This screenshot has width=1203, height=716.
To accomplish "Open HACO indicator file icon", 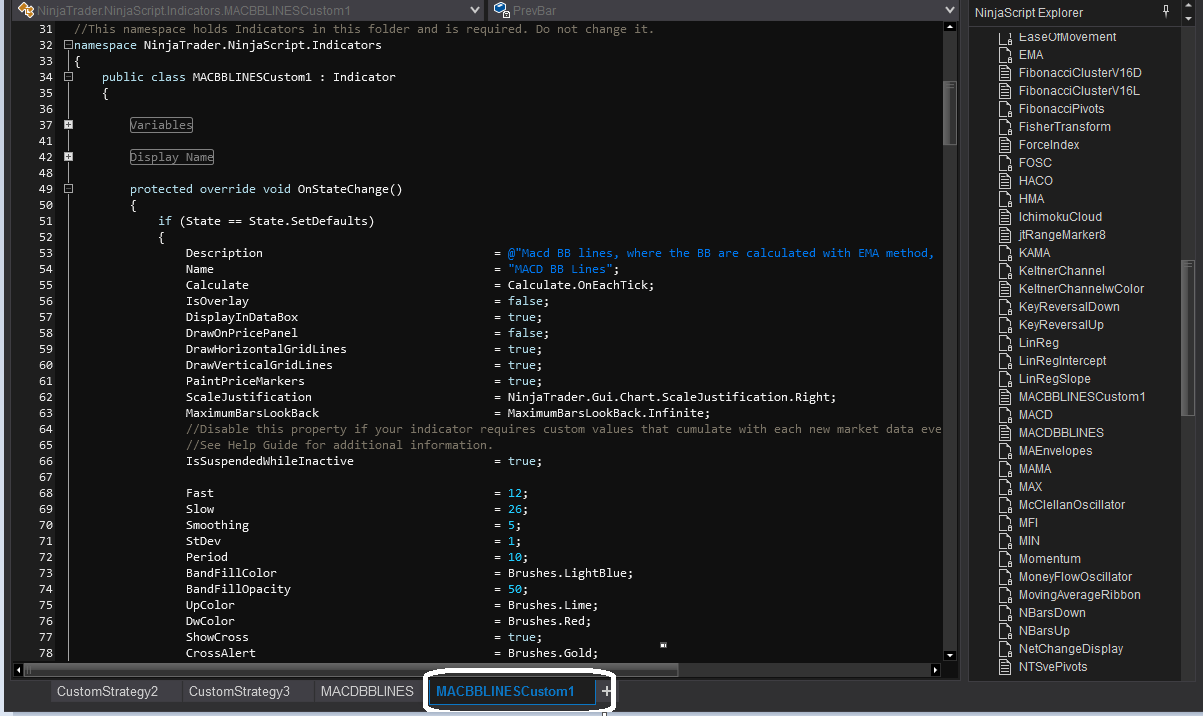I will pos(1006,181).
